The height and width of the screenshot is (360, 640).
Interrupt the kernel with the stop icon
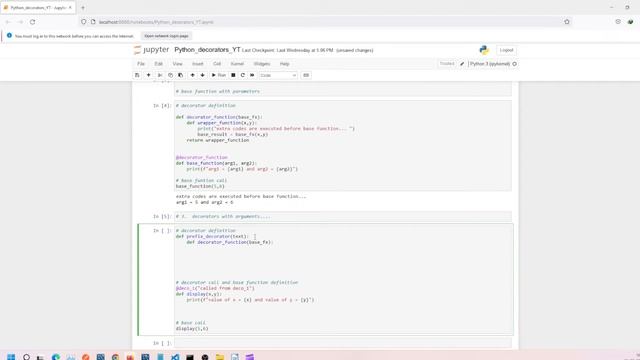[233, 75]
